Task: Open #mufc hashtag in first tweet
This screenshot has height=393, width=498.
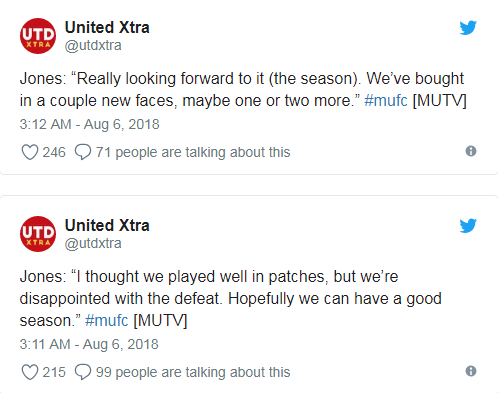Action: pyautogui.click(x=386, y=100)
